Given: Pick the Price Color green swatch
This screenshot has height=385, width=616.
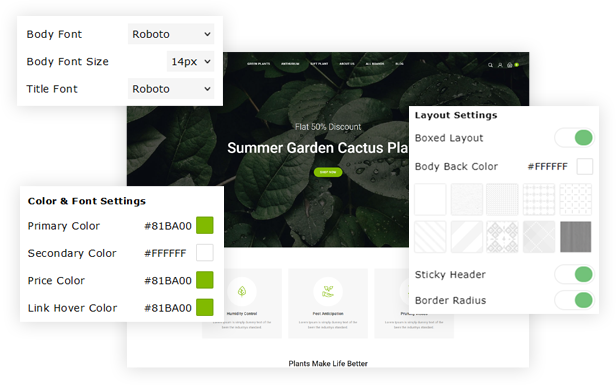Looking at the screenshot, I should pyautogui.click(x=205, y=280).
